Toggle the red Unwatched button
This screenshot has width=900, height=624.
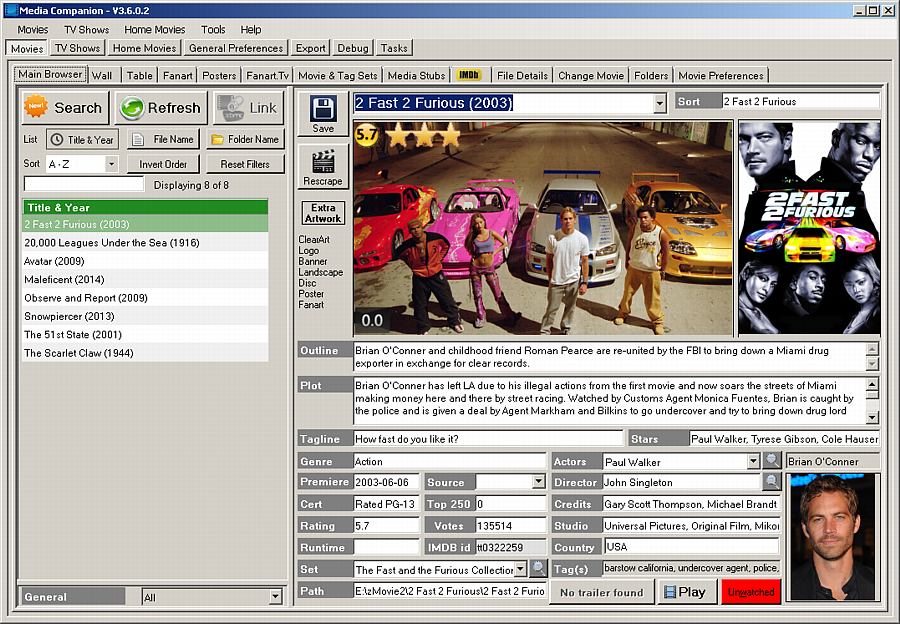(751, 592)
